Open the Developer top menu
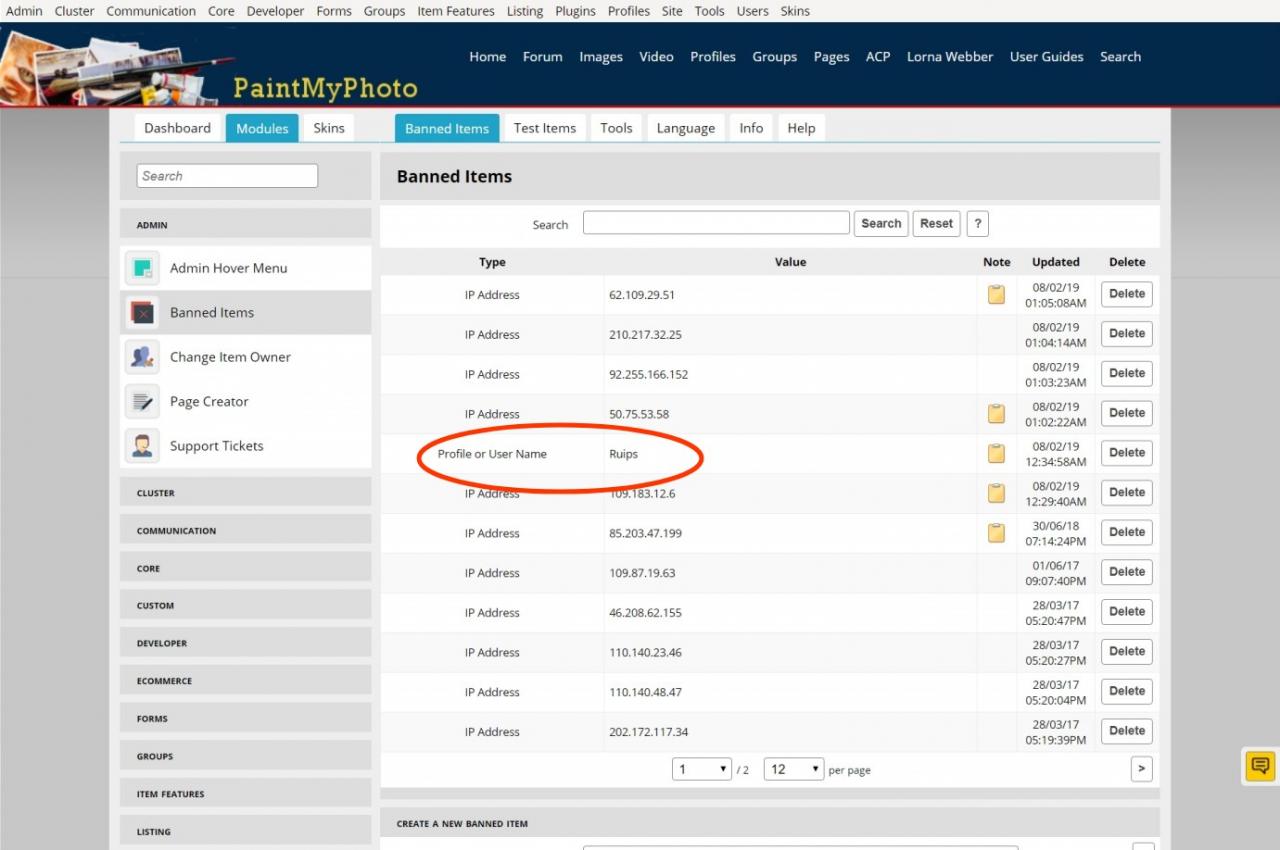This screenshot has height=850, width=1280. [x=276, y=11]
